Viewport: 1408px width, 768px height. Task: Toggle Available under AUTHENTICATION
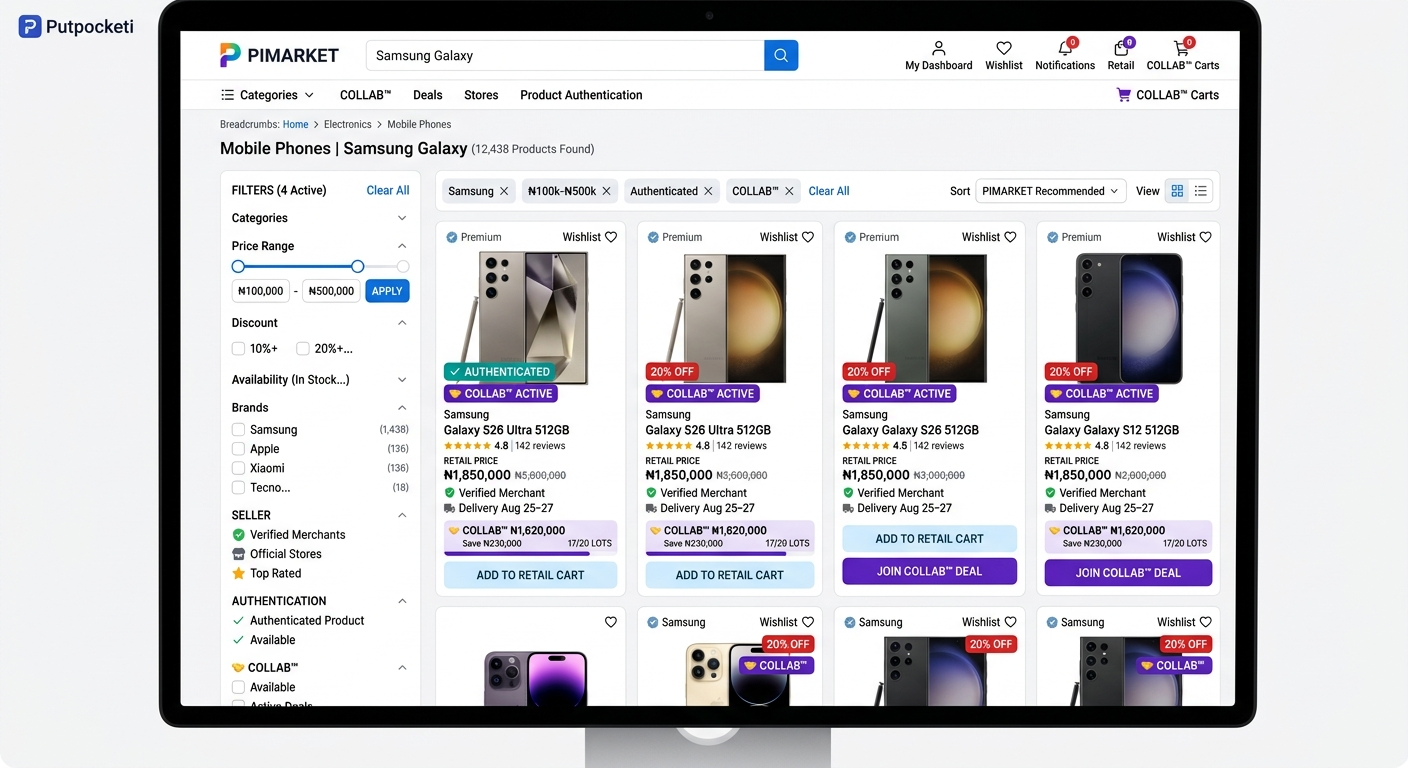pos(264,640)
